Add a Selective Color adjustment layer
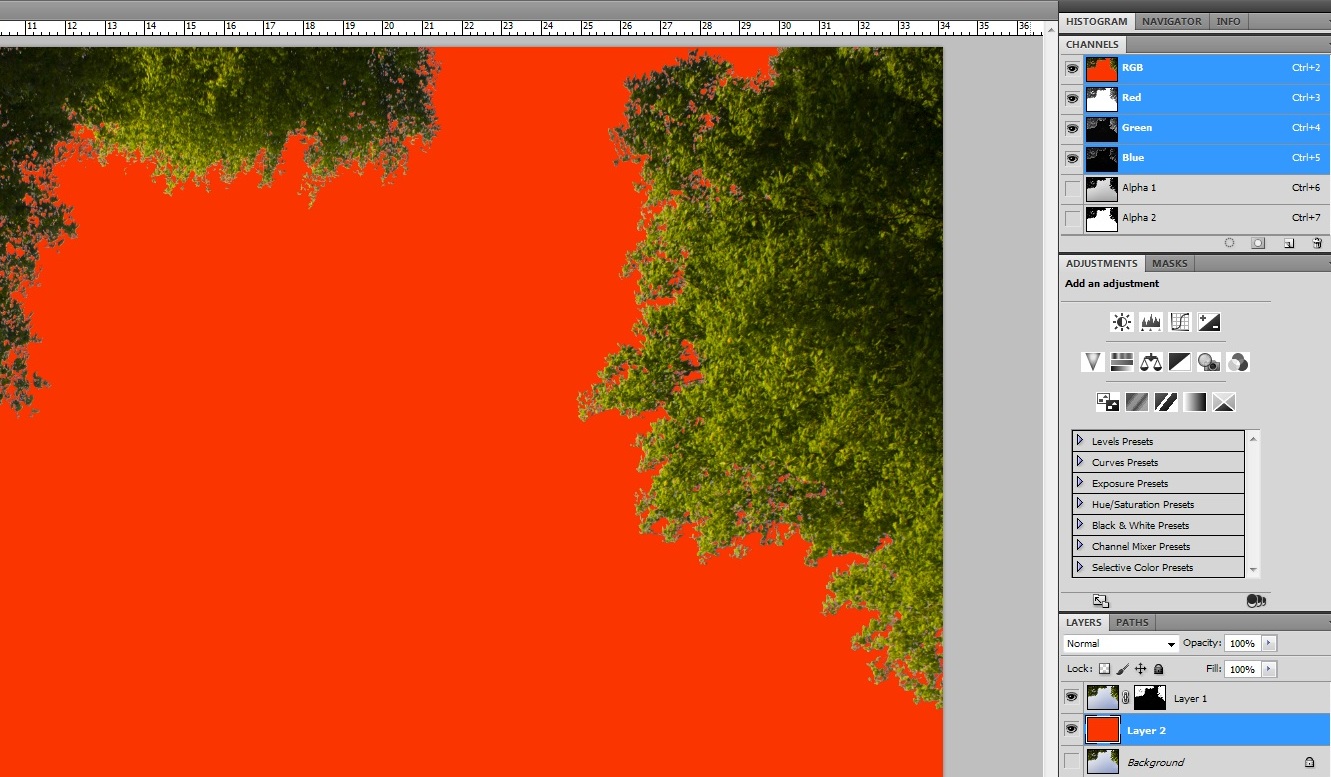Viewport: 1331px width, 777px height. [1224, 402]
